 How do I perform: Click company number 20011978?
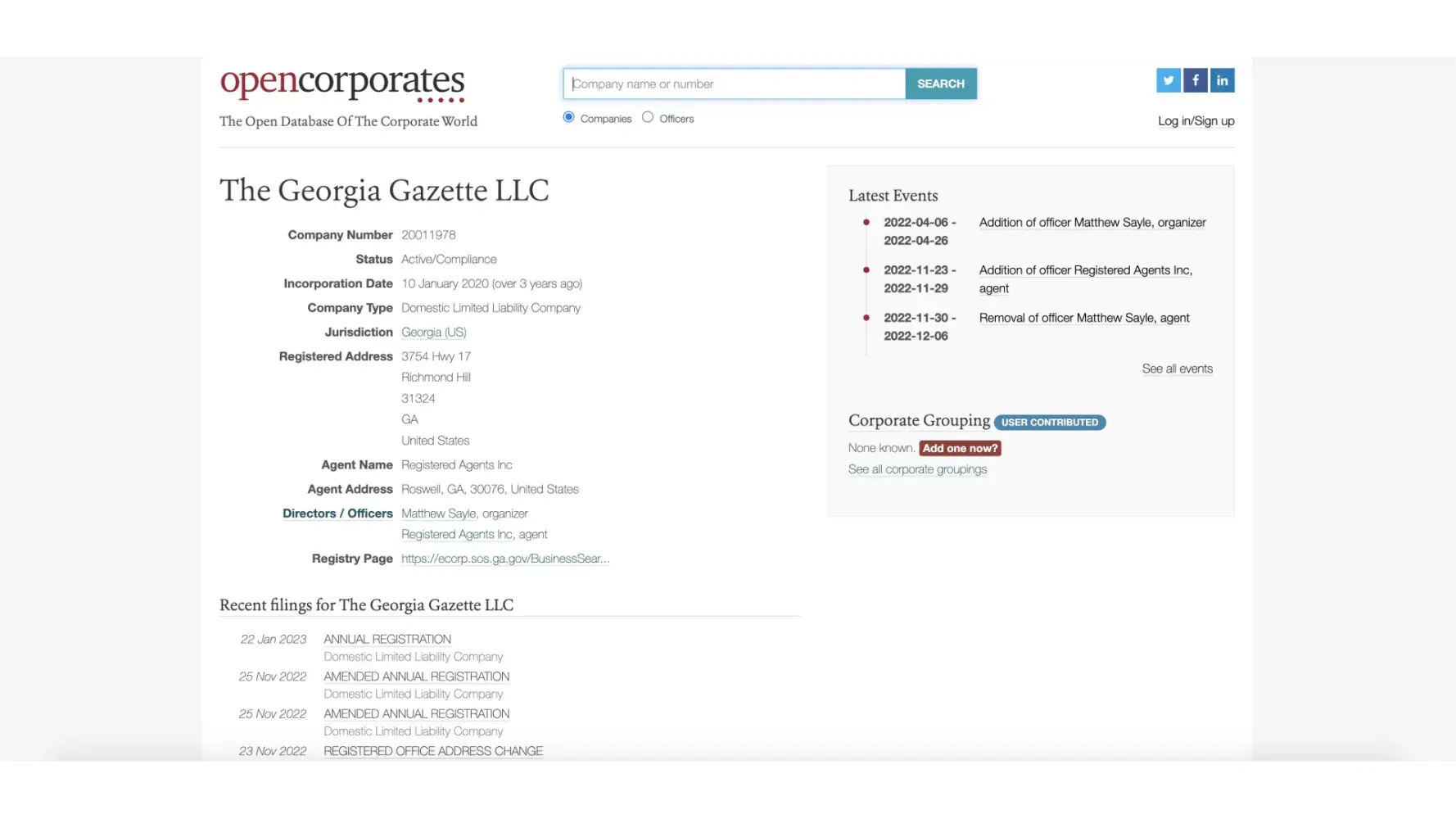(428, 235)
